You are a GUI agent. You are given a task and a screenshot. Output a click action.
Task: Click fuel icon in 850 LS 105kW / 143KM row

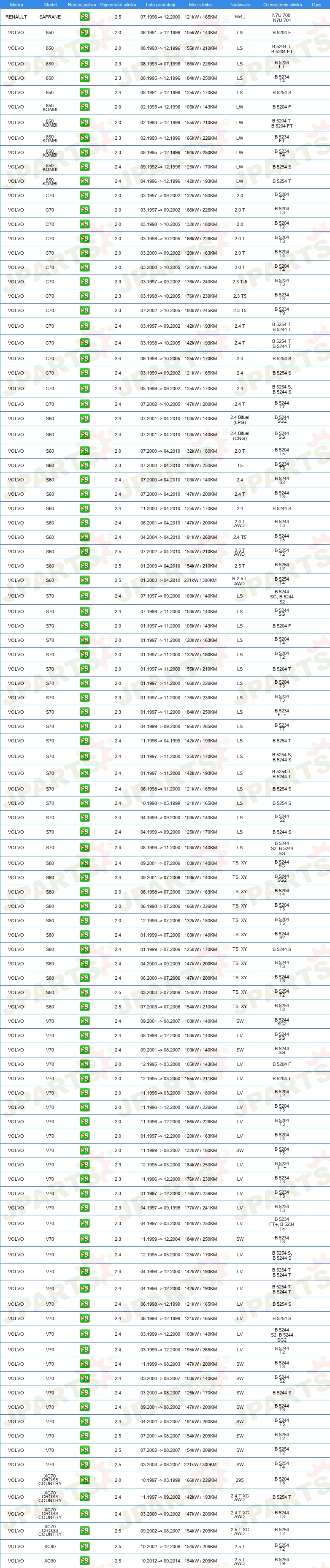[84, 32]
